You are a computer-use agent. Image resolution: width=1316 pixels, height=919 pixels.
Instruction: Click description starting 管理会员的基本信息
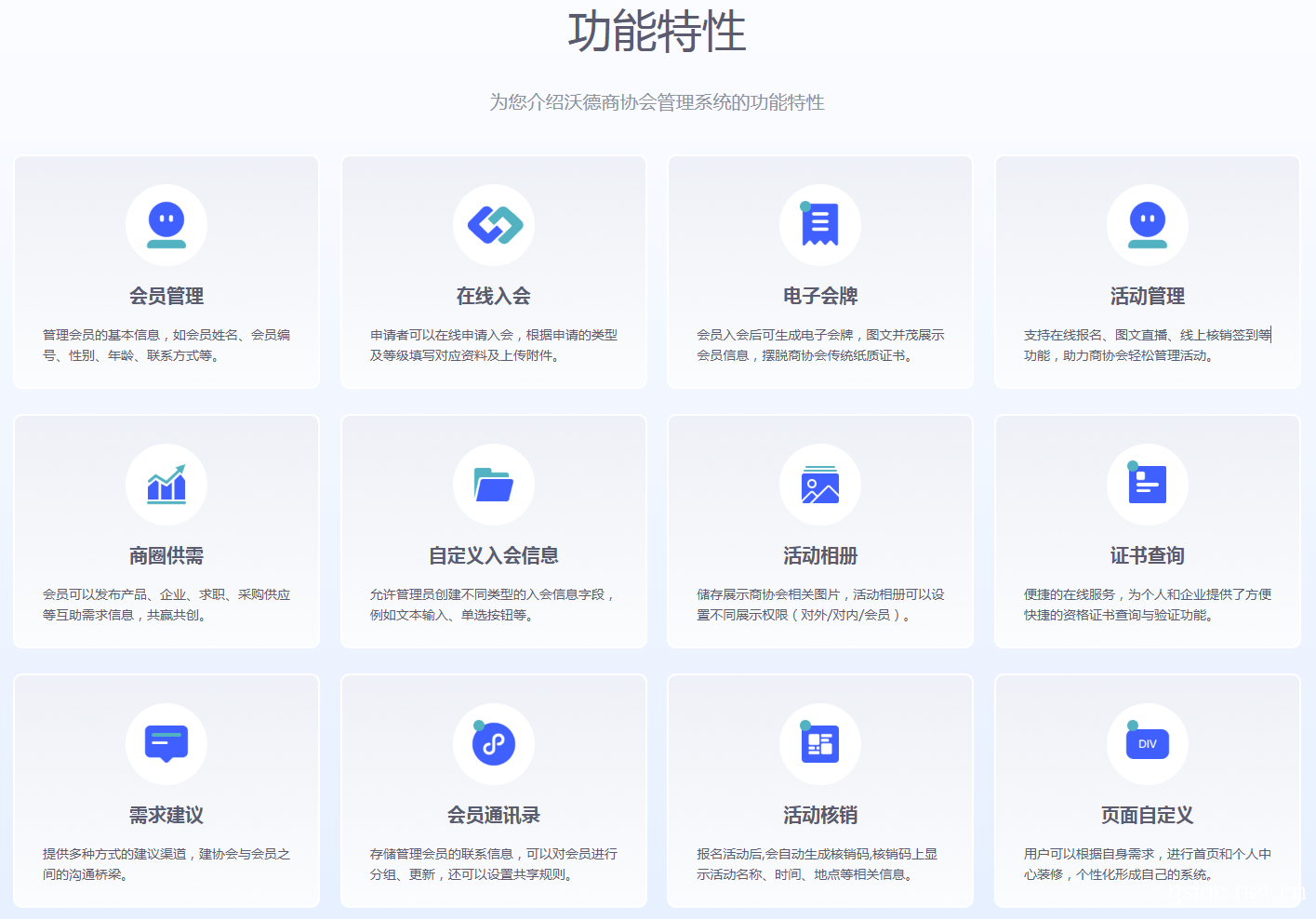click(166, 345)
